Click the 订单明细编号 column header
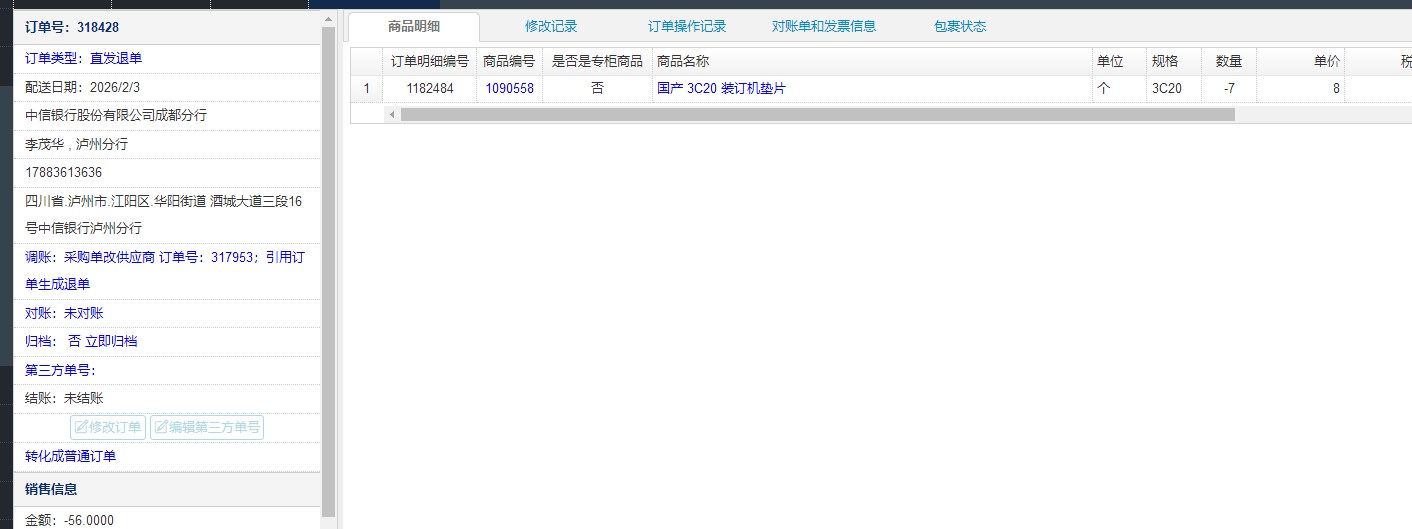 [x=429, y=61]
